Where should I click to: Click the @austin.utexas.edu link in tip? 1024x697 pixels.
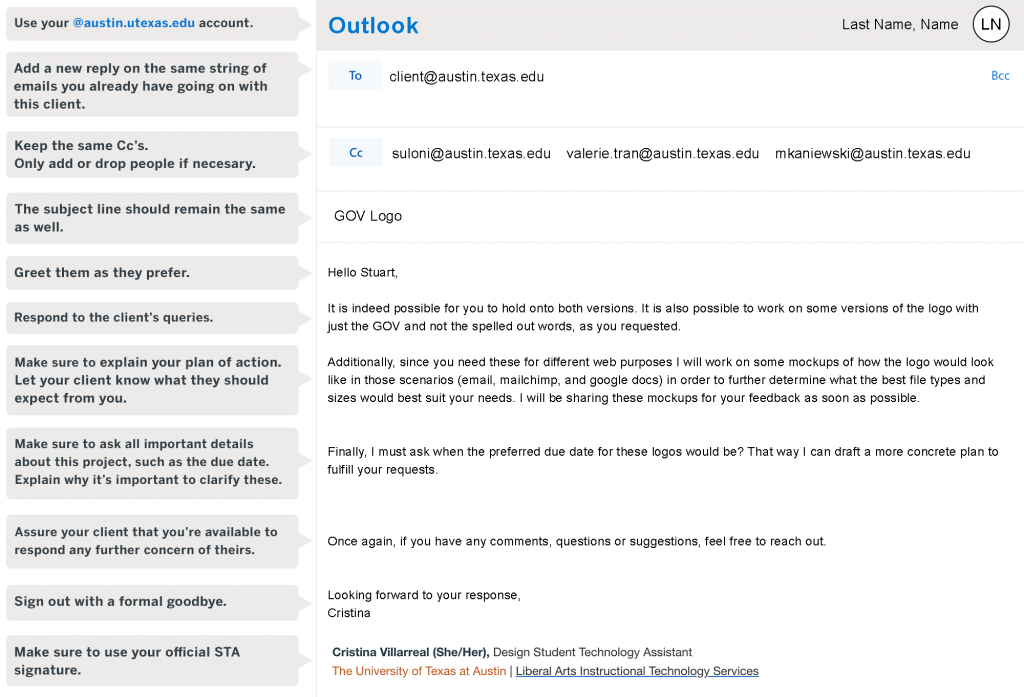pos(133,23)
